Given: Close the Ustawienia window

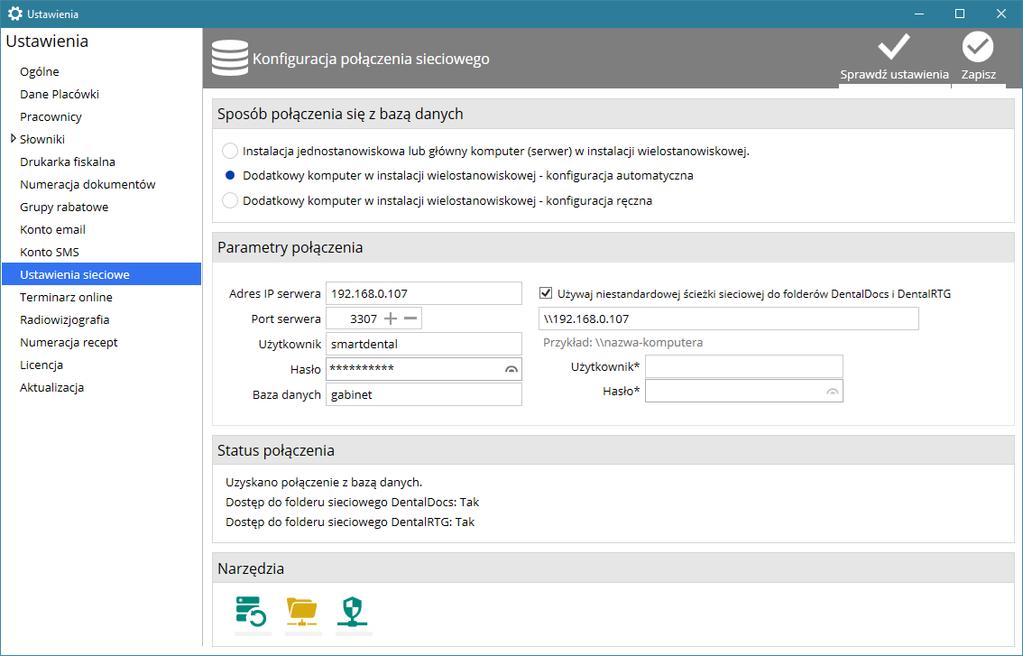Looking at the screenshot, I should pyautogui.click(x=1001, y=14).
